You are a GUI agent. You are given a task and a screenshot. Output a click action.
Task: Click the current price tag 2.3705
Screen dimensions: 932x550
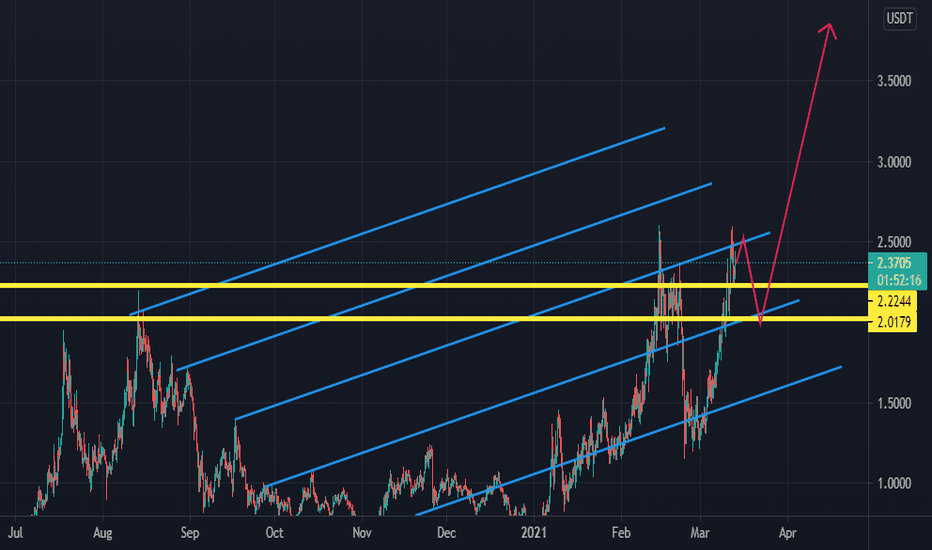(x=894, y=263)
